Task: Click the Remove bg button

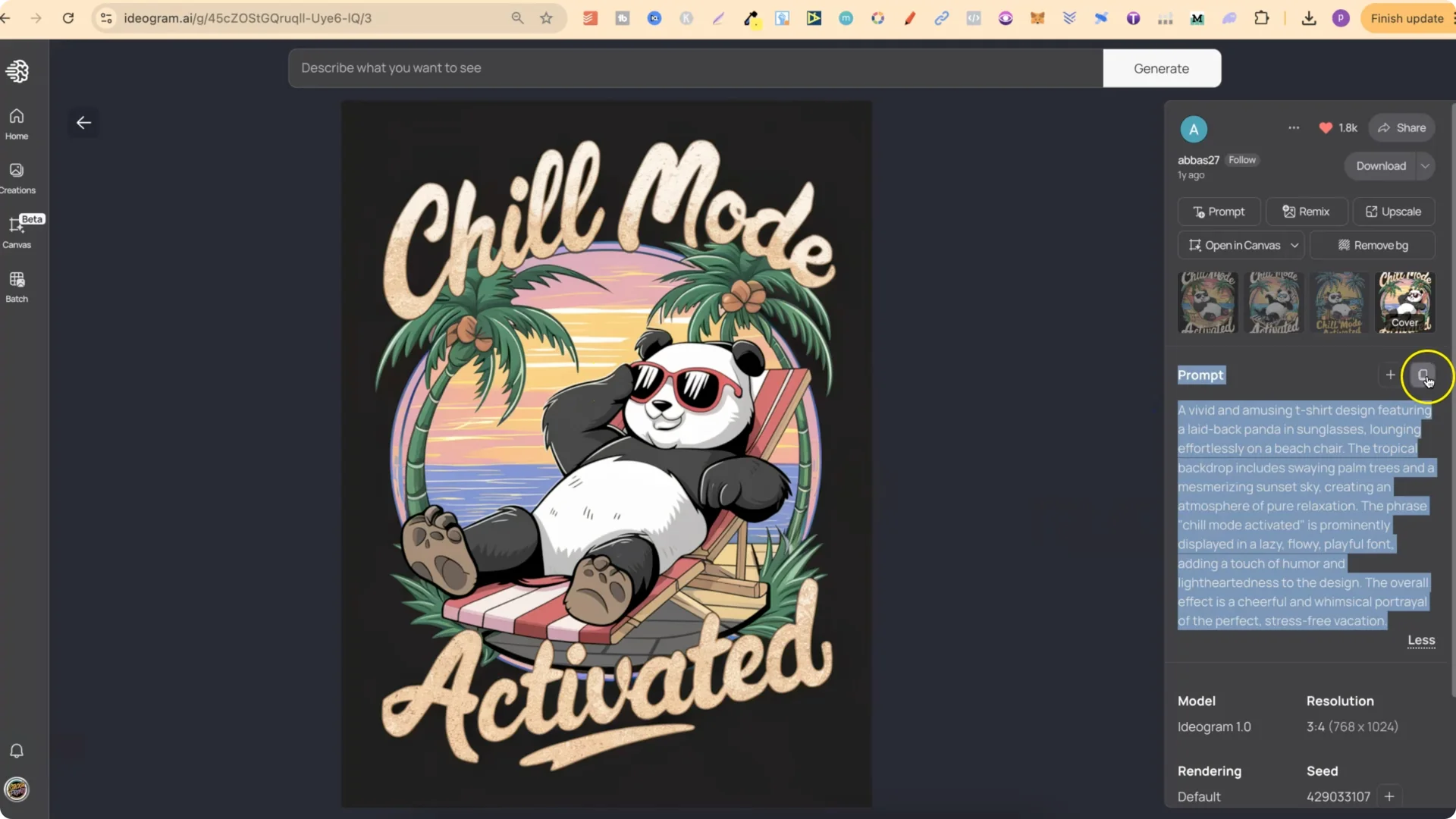Action: [x=1373, y=245]
